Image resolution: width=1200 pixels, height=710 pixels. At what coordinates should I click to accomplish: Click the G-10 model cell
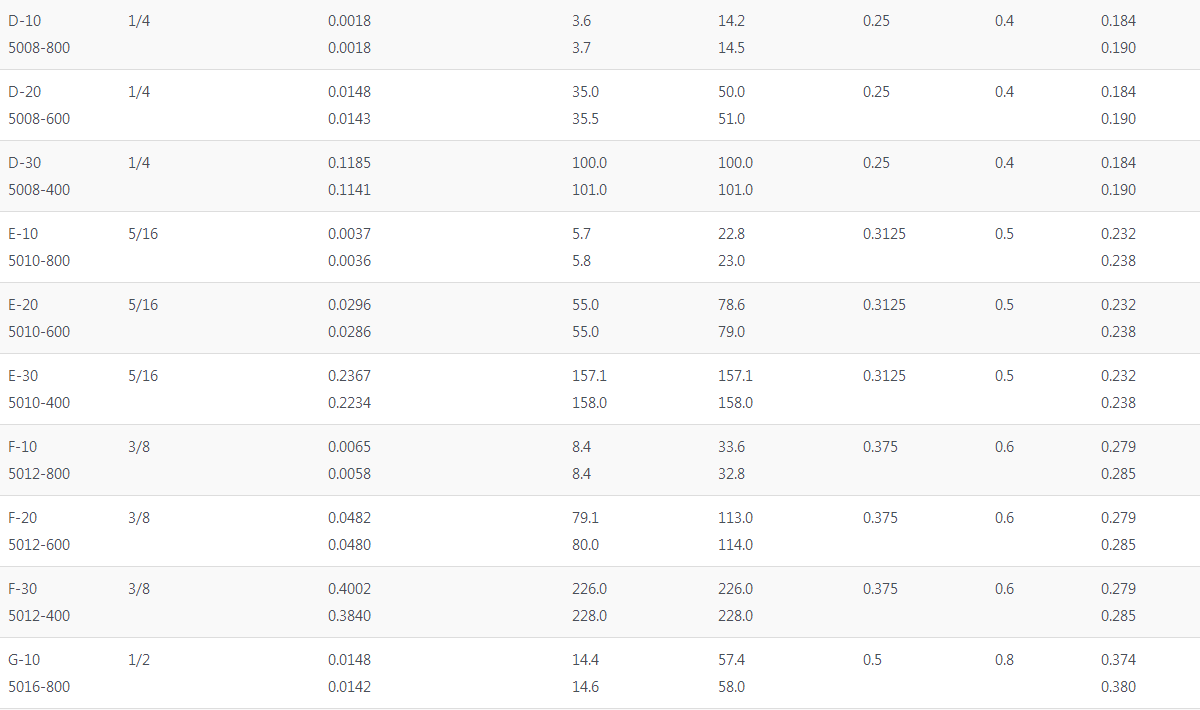point(25,660)
